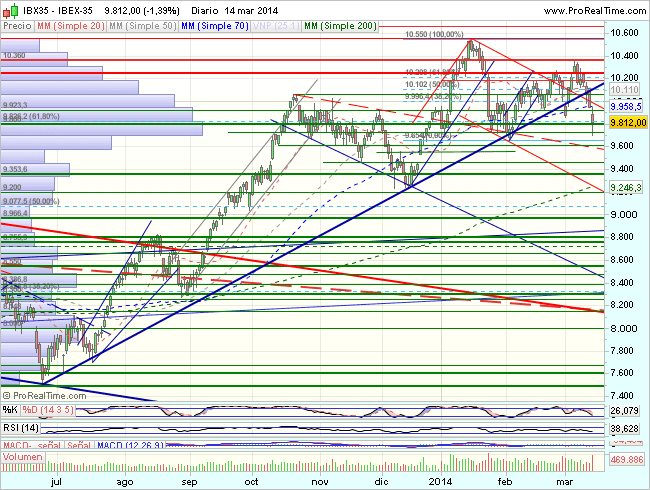The height and width of the screenshot is (490, 650).
Task: Click the 9.826,2 (61,80%) Fibonacci label
Action: click(31, 116)
